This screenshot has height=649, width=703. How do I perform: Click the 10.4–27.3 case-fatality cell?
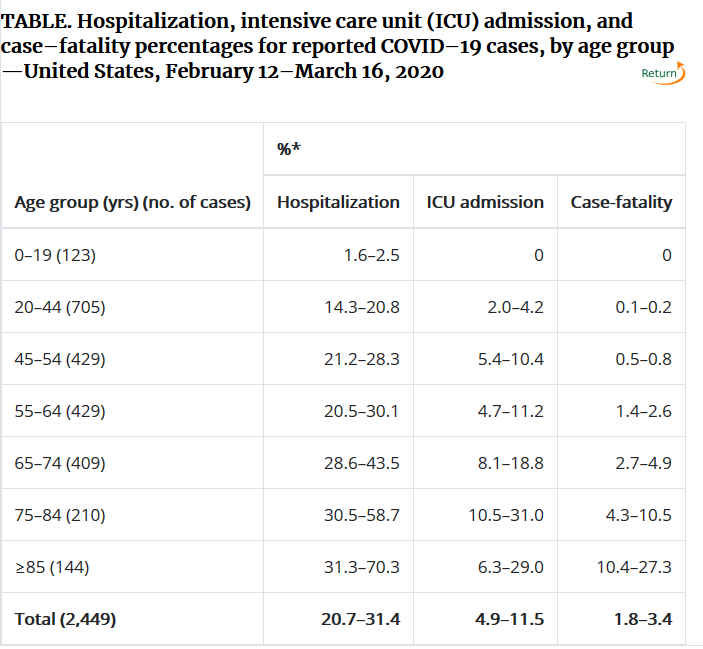pyautogui.click(x=634, y=567)
